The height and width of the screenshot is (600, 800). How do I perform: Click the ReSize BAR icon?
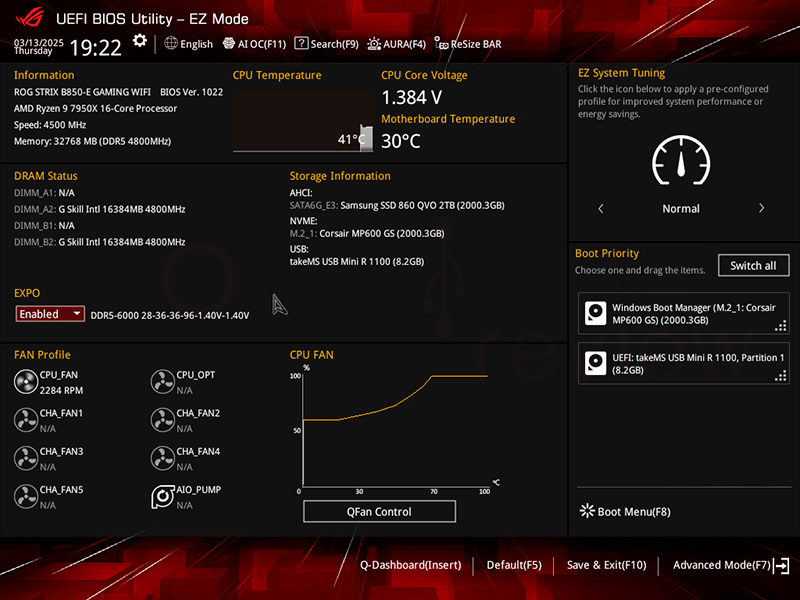click(441, 43)
